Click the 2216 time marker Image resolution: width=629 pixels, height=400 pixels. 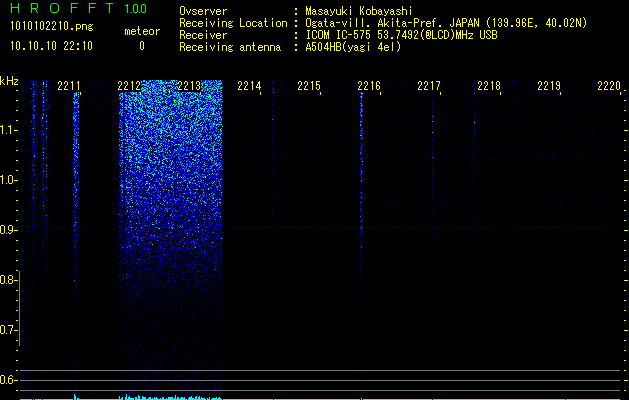click(369, 86)
